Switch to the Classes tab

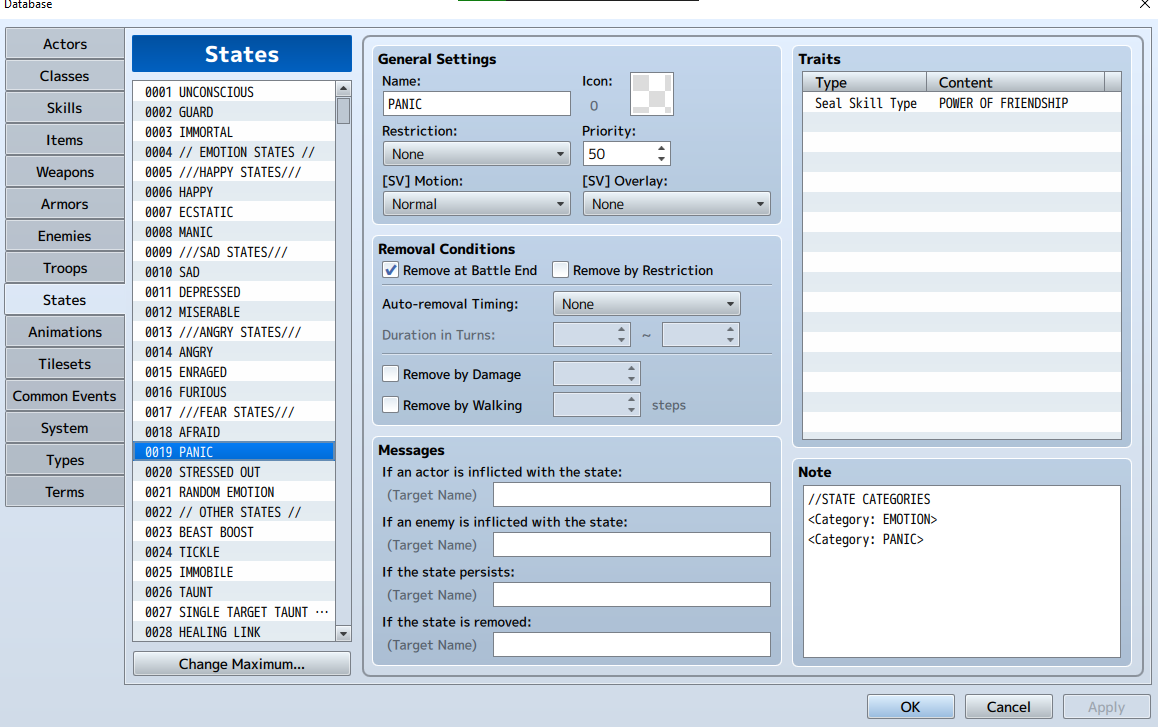(65, 76)
